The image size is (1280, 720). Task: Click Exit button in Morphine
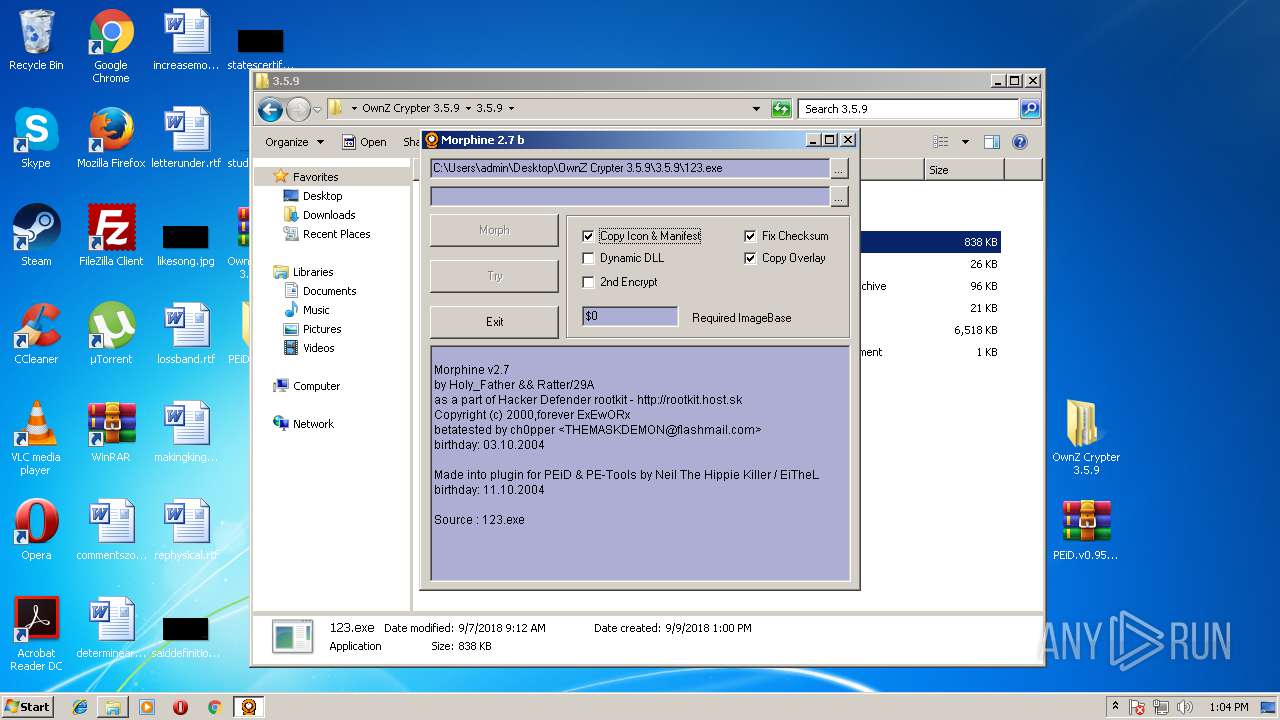pos(494,322)
